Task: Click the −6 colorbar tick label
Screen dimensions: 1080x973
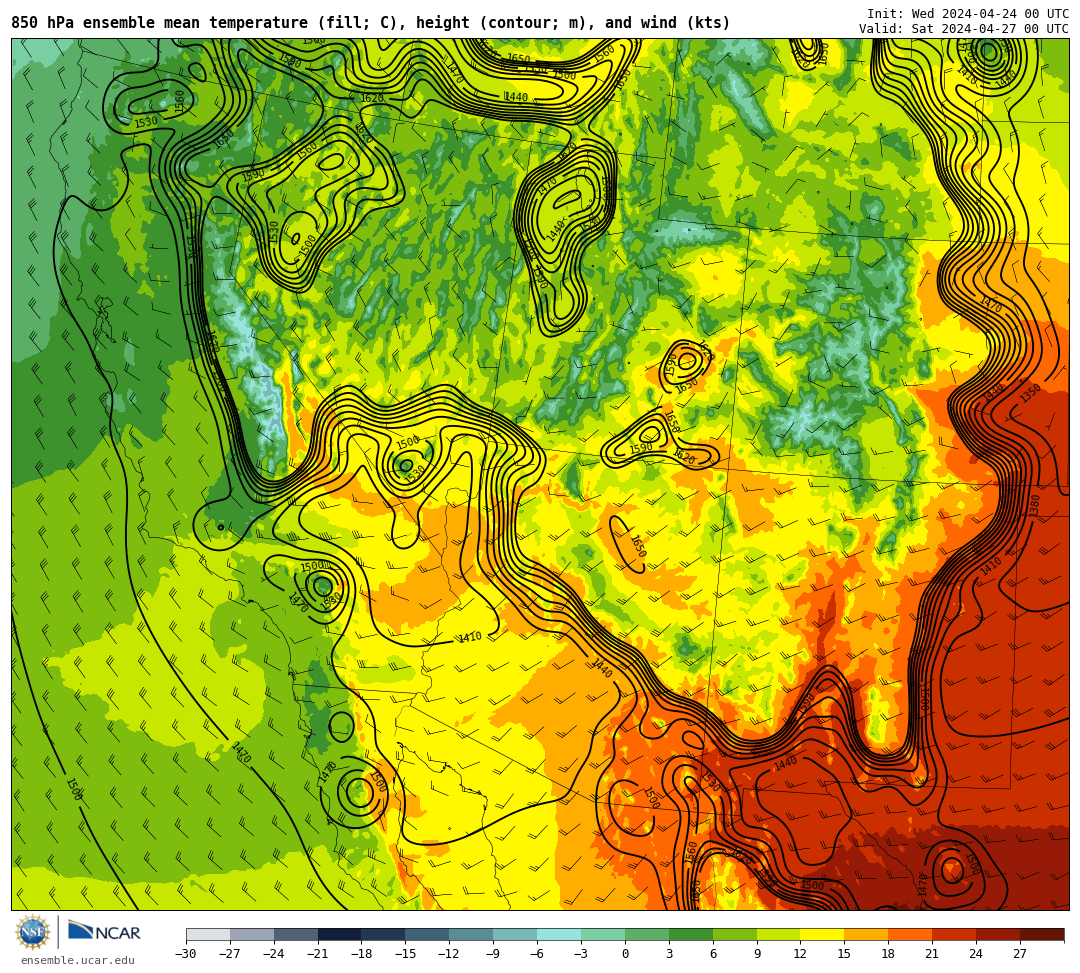Action: 537,954
